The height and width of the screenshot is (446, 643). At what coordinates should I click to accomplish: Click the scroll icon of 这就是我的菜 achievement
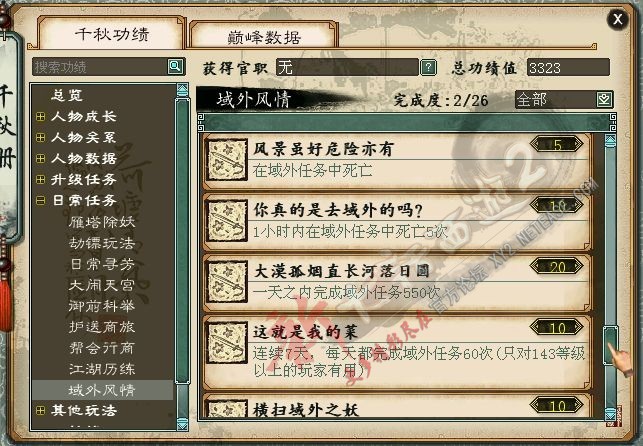(x=226, y=343)
